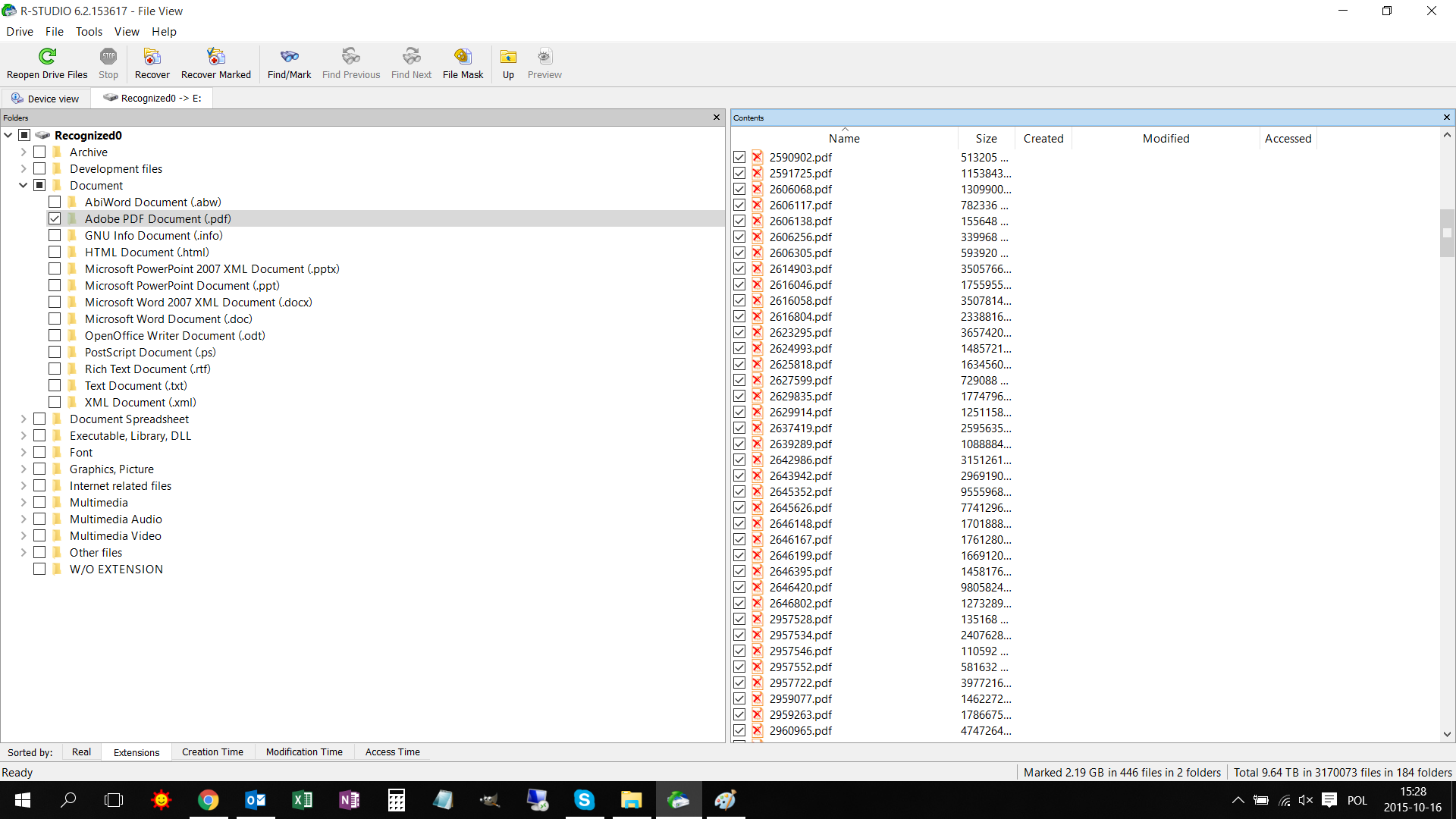Sort by Creation Time

[x=212, y=752]
